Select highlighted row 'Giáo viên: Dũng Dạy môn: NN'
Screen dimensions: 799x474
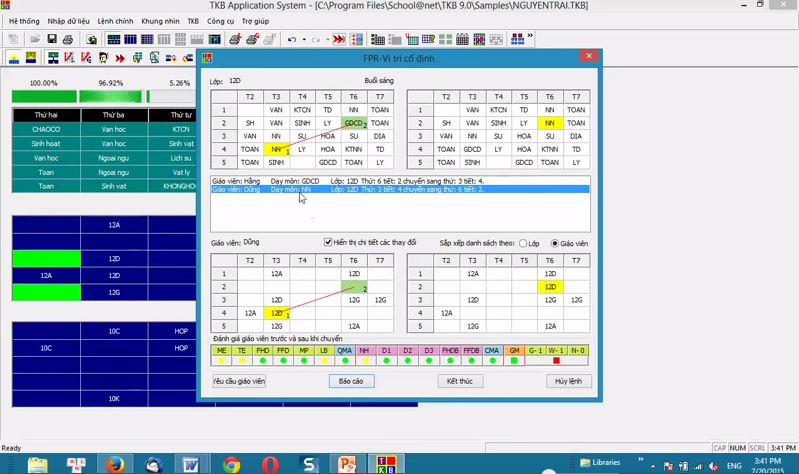[x=400, y=189]
